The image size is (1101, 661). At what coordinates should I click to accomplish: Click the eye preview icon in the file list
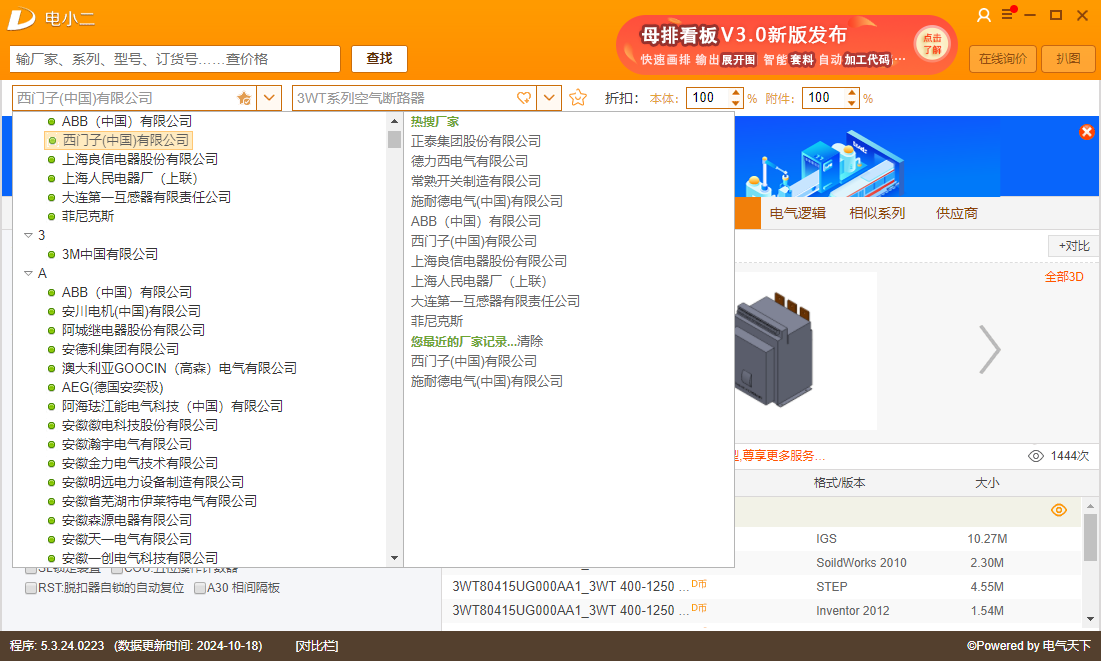[x=1059, y=510]
